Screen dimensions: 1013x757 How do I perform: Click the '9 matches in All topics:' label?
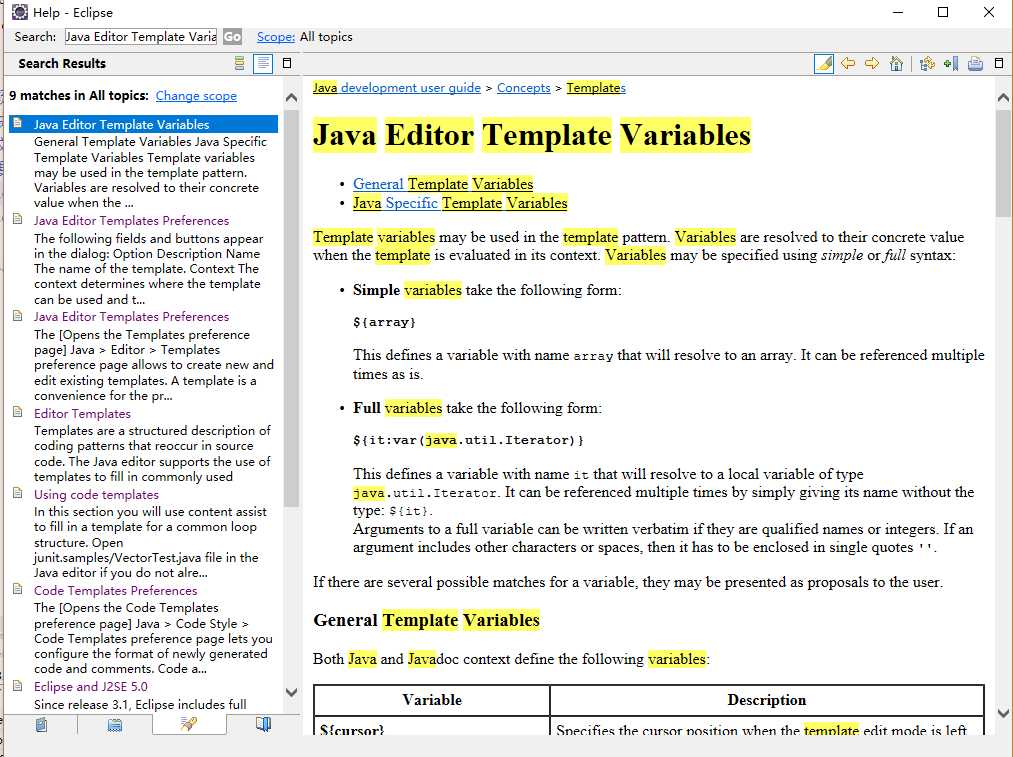[x=79, y=96]
